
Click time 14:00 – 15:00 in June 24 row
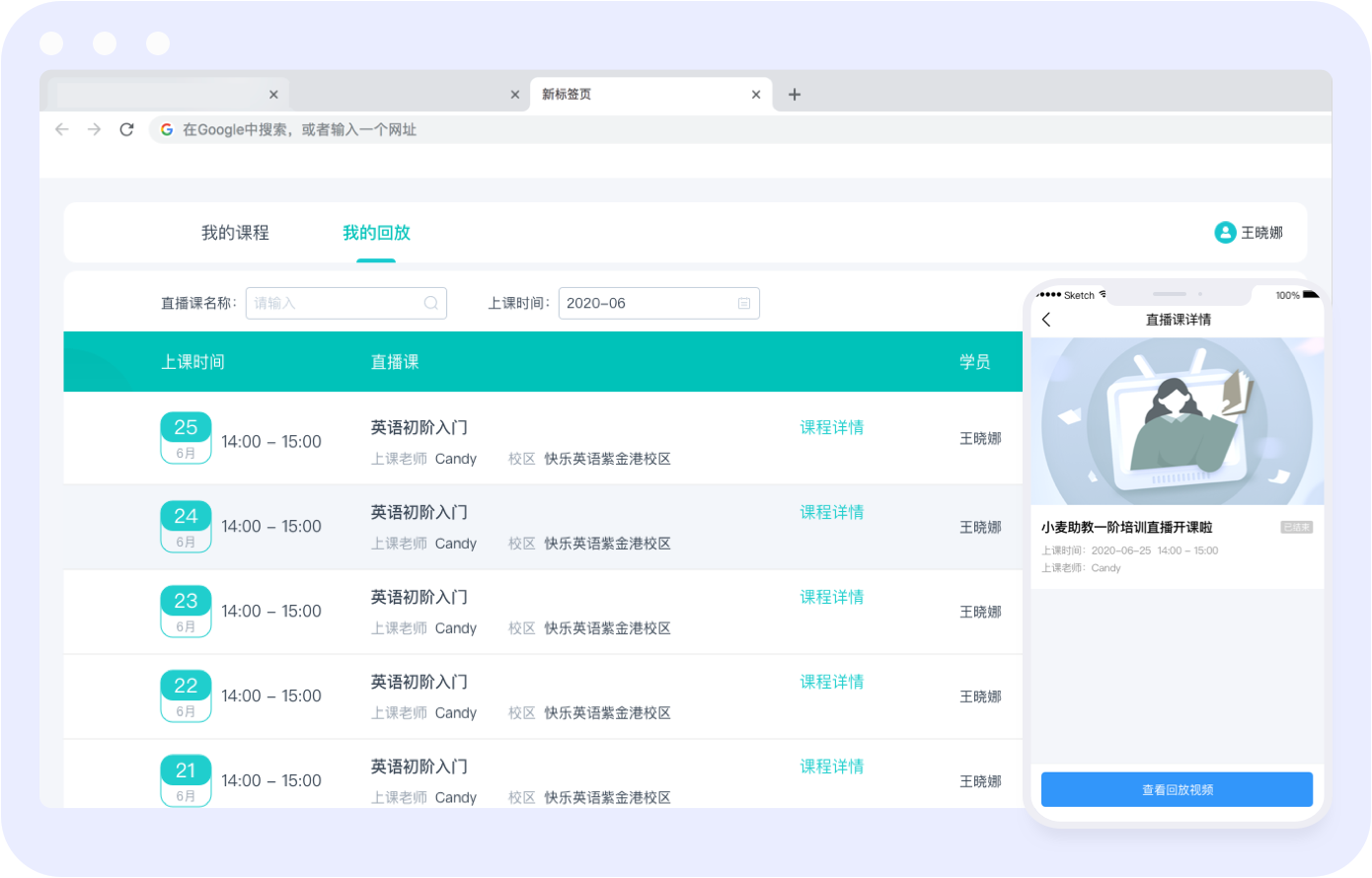click(x=271, y=527)
